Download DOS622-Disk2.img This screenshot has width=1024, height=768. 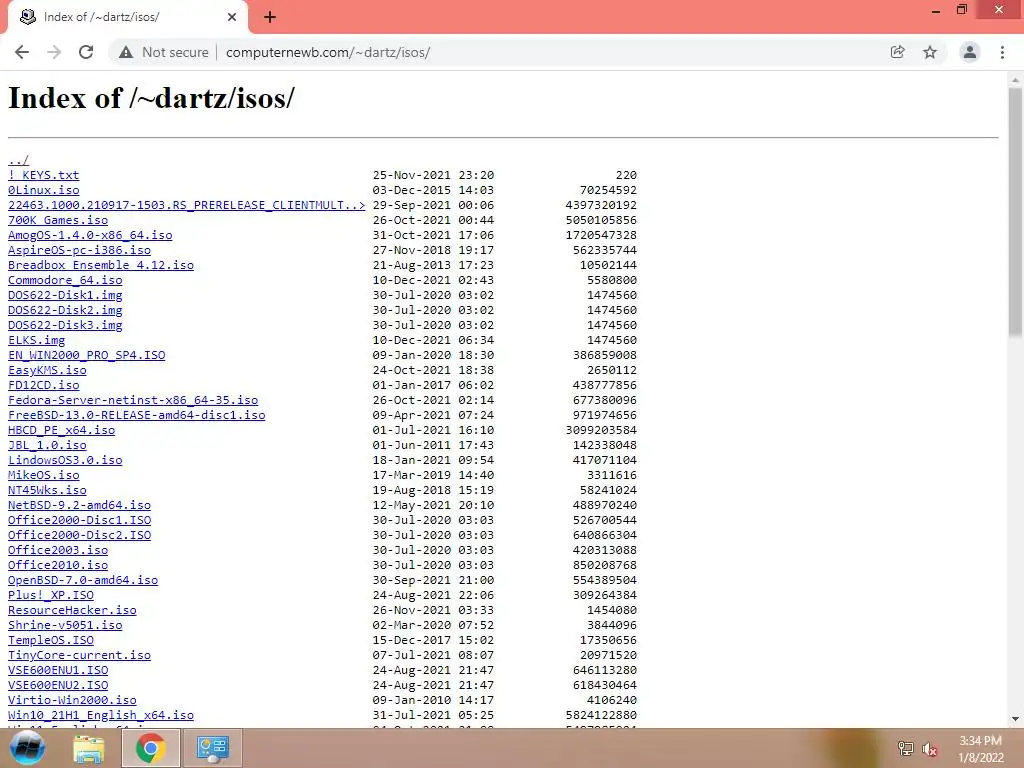(65, 310)
